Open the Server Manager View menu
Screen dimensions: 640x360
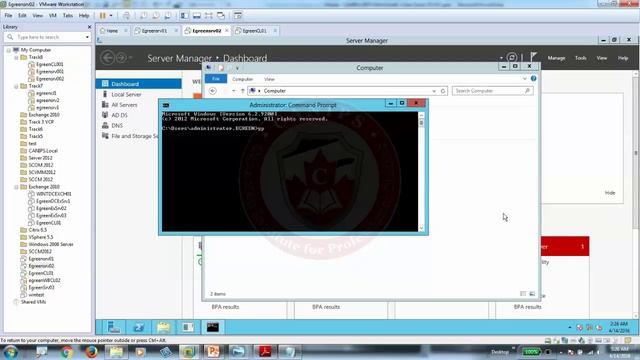click(x=602, y=58)
